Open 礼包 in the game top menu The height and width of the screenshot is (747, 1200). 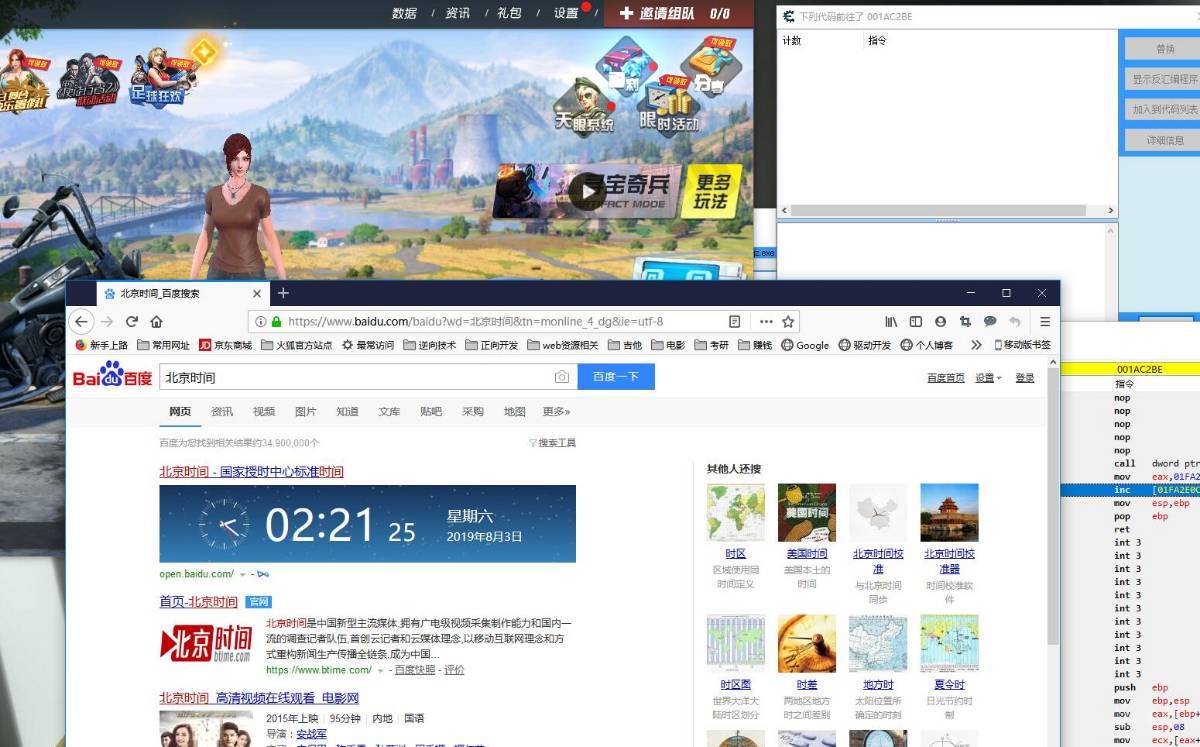pyautogui.click(x=509, y=13)
